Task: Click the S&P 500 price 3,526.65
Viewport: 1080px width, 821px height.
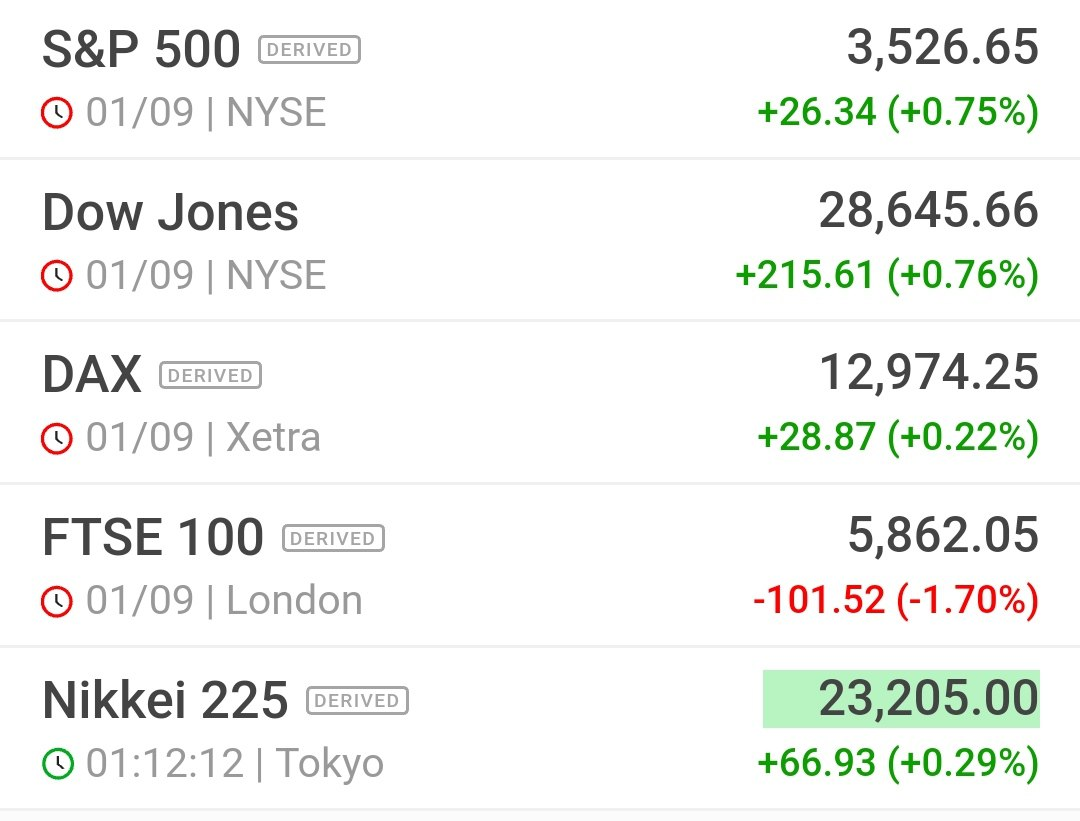Action: point(942,48)
